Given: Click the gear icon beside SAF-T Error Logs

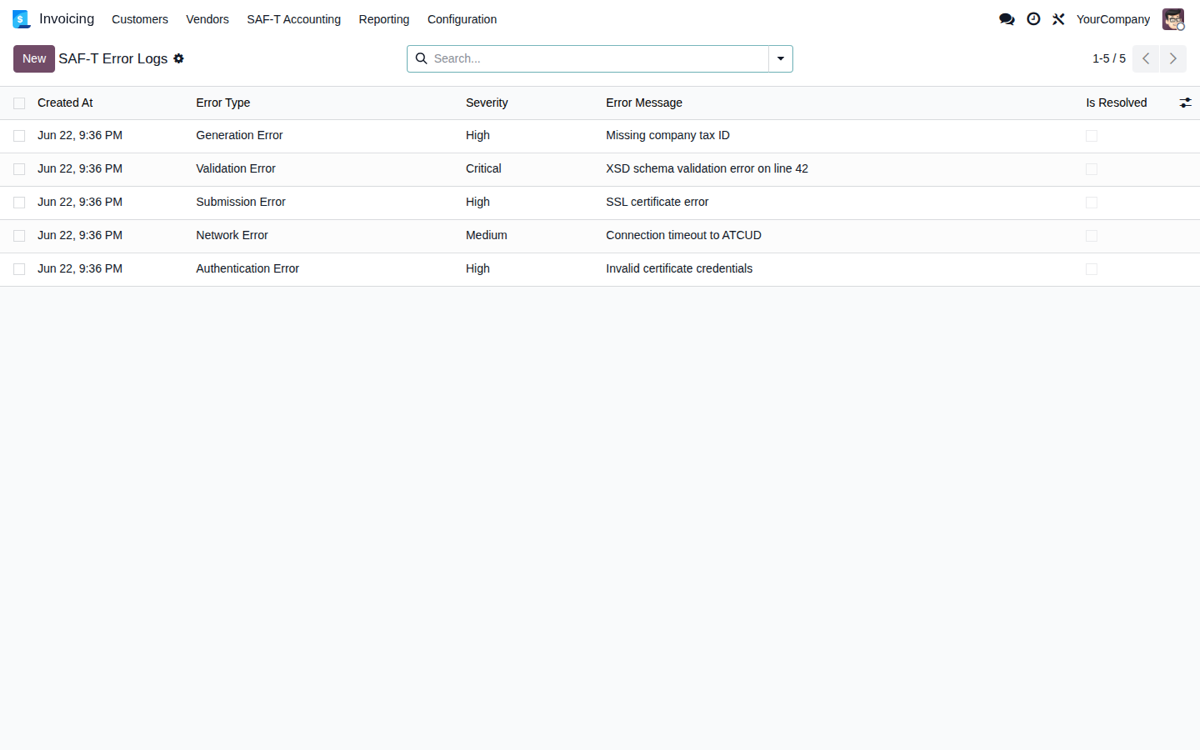Looking at the screenshot, I should click(179, 59).
